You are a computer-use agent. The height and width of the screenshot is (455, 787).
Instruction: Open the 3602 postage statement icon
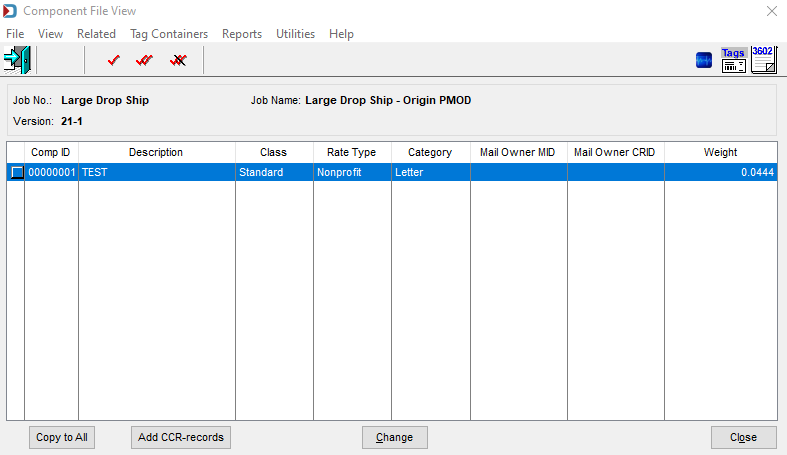click(x=764, y=60)
